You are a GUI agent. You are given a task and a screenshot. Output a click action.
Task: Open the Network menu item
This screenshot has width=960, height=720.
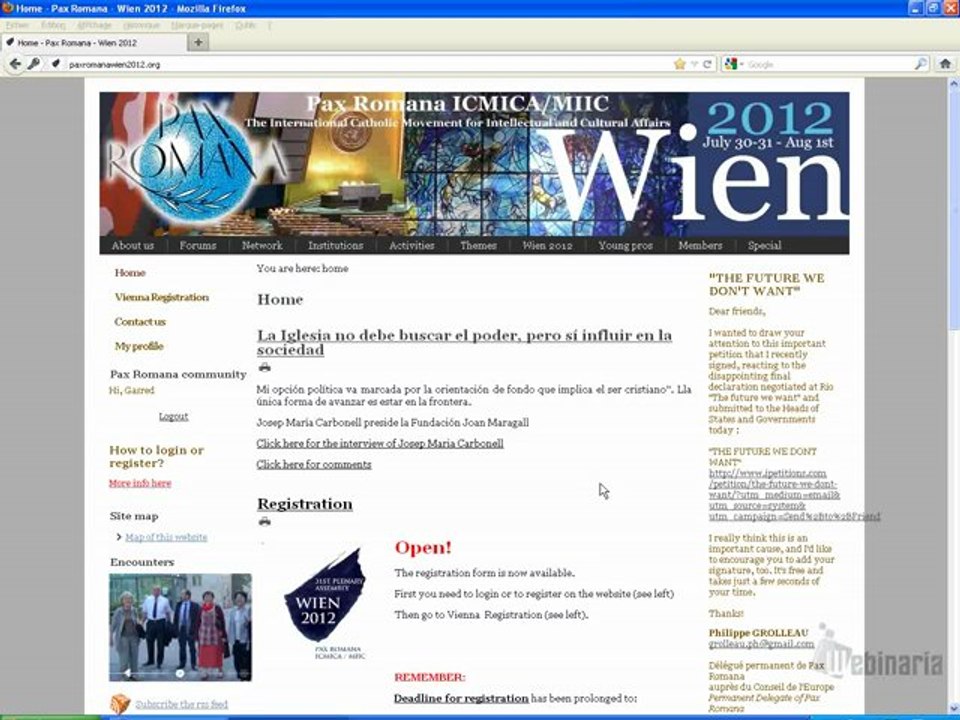262,246
